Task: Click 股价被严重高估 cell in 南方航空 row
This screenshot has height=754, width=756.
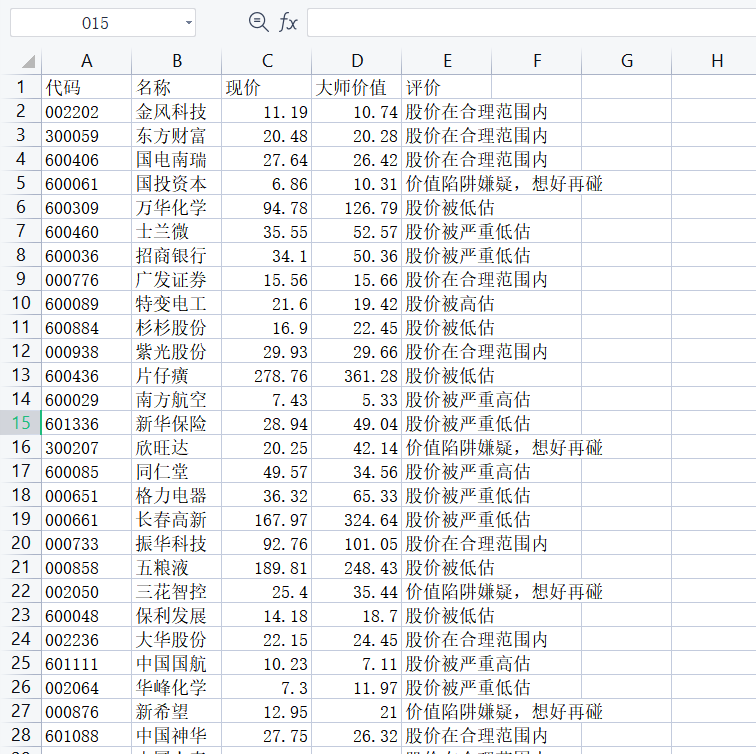Action: click(467, 399)
